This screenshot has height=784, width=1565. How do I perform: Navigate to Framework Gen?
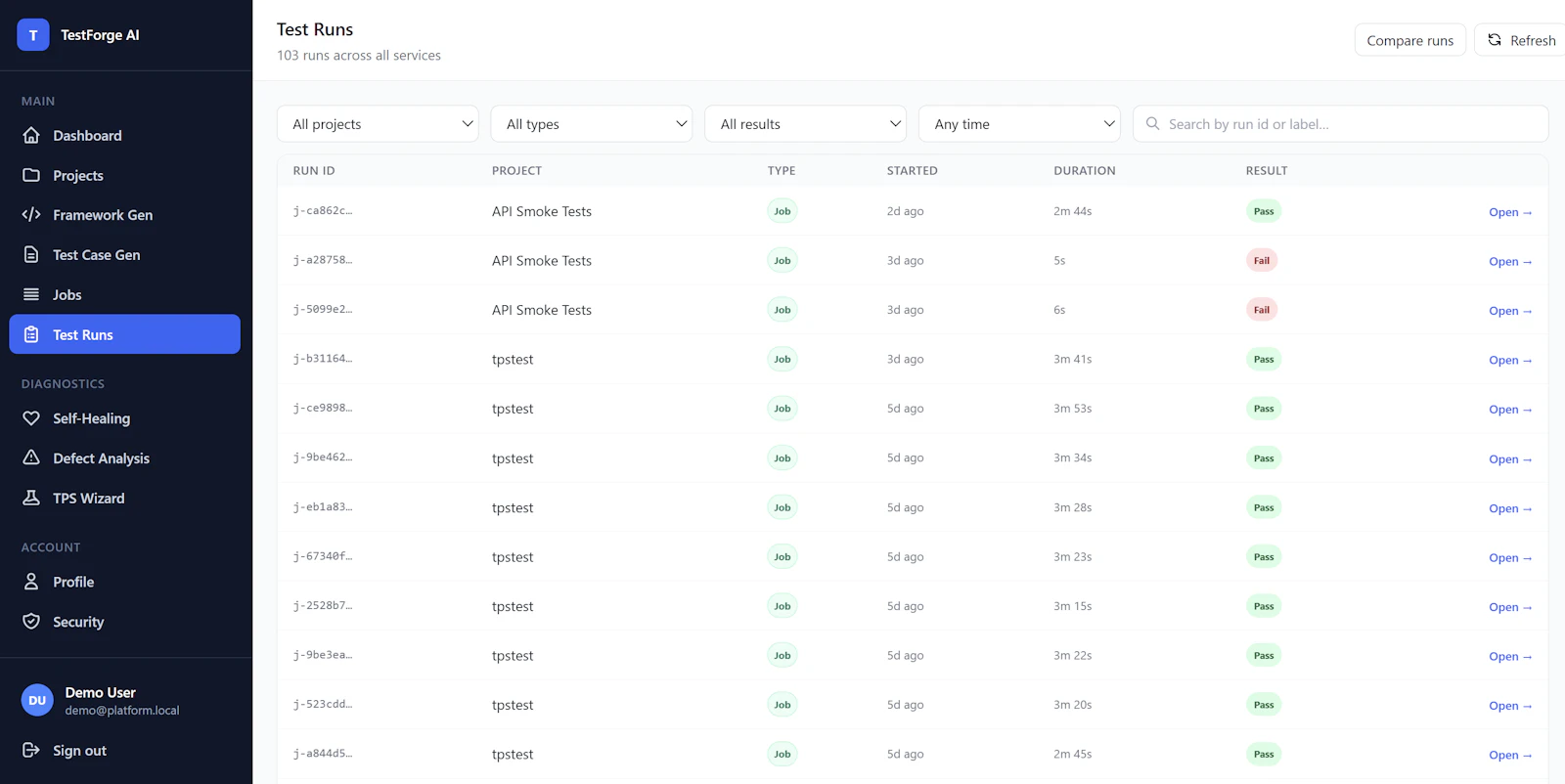[125, 215]
